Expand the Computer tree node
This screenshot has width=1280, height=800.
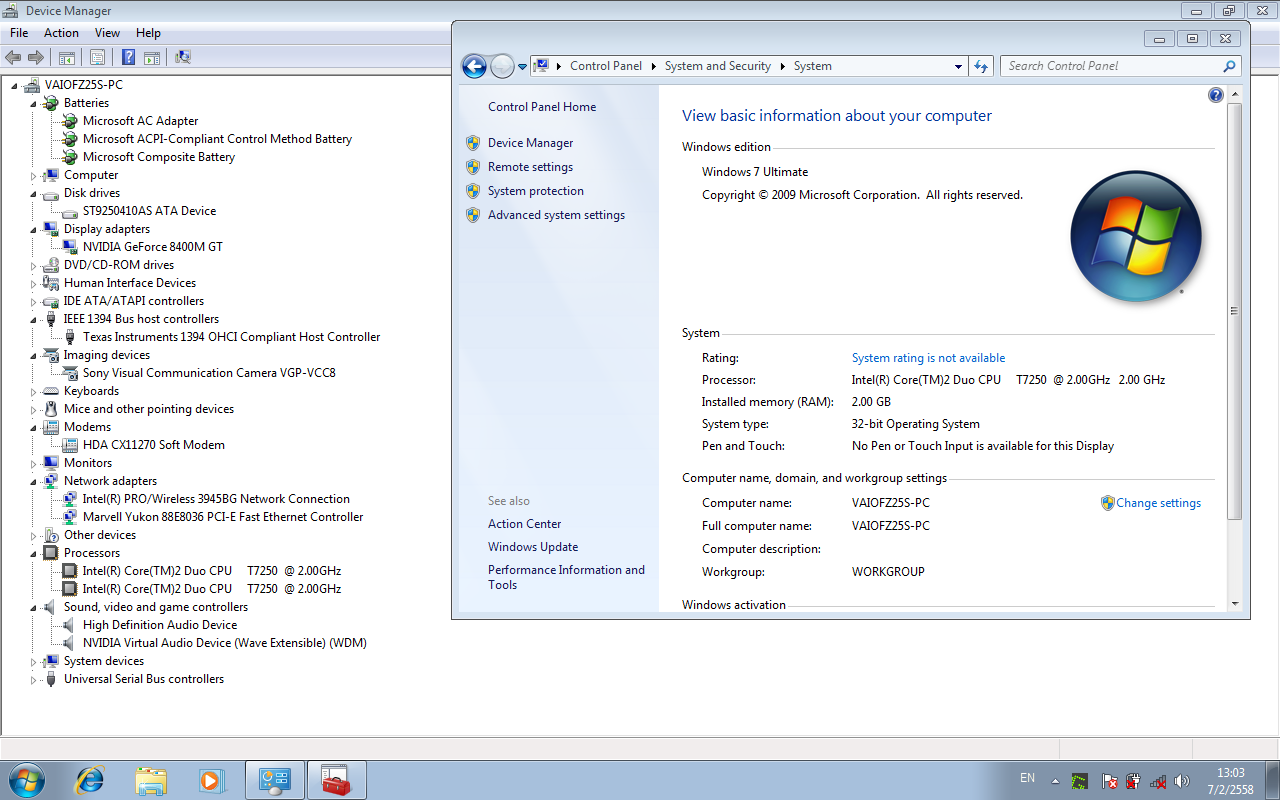(33, 176)
